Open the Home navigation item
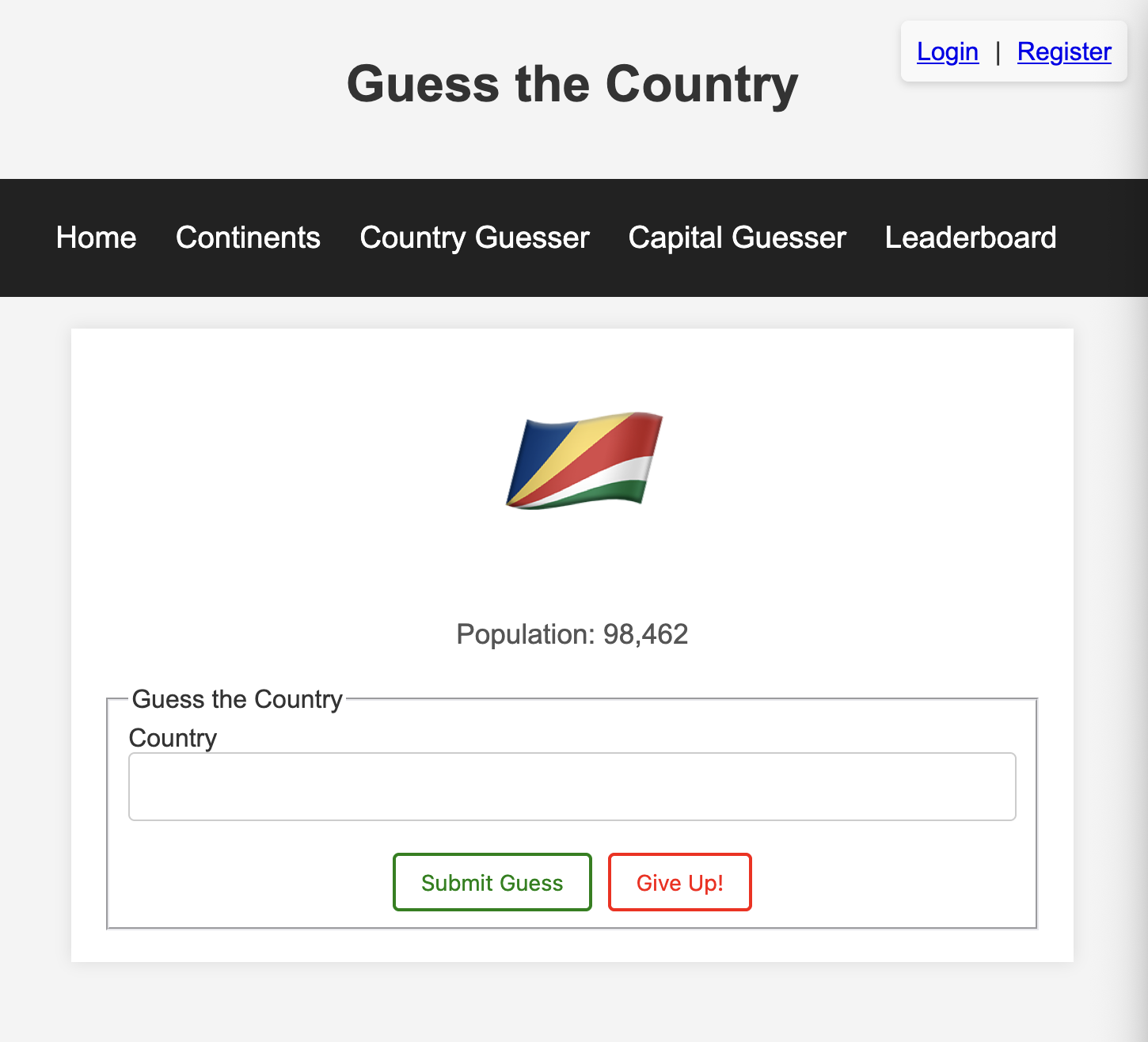Image resolution: width=1148 pixels, height=1042 pixels. (x=95, y=238)
